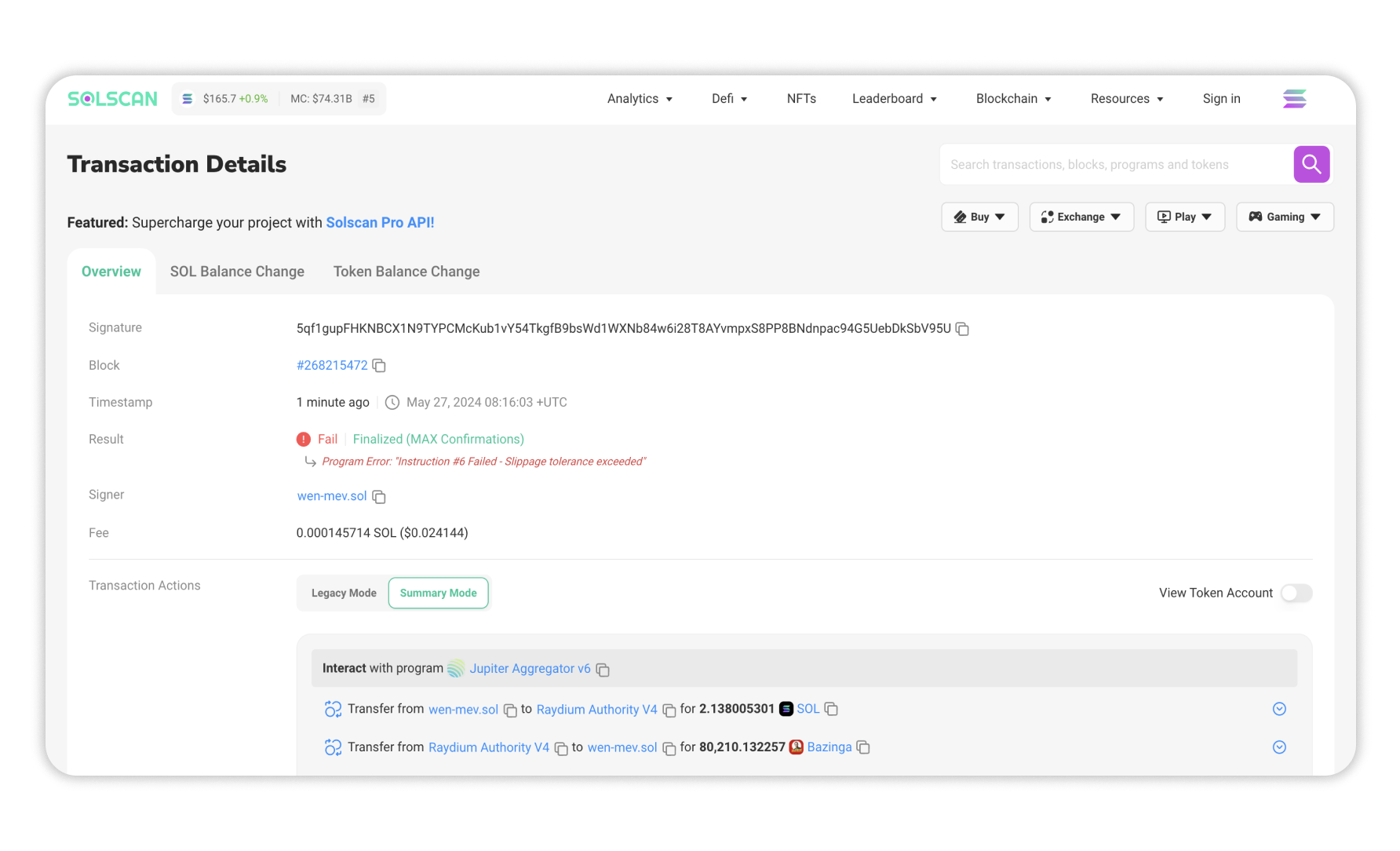Click the clock icon beside timestamp
The width and height of the screenshot is (1400, 851).
(392, 403)
